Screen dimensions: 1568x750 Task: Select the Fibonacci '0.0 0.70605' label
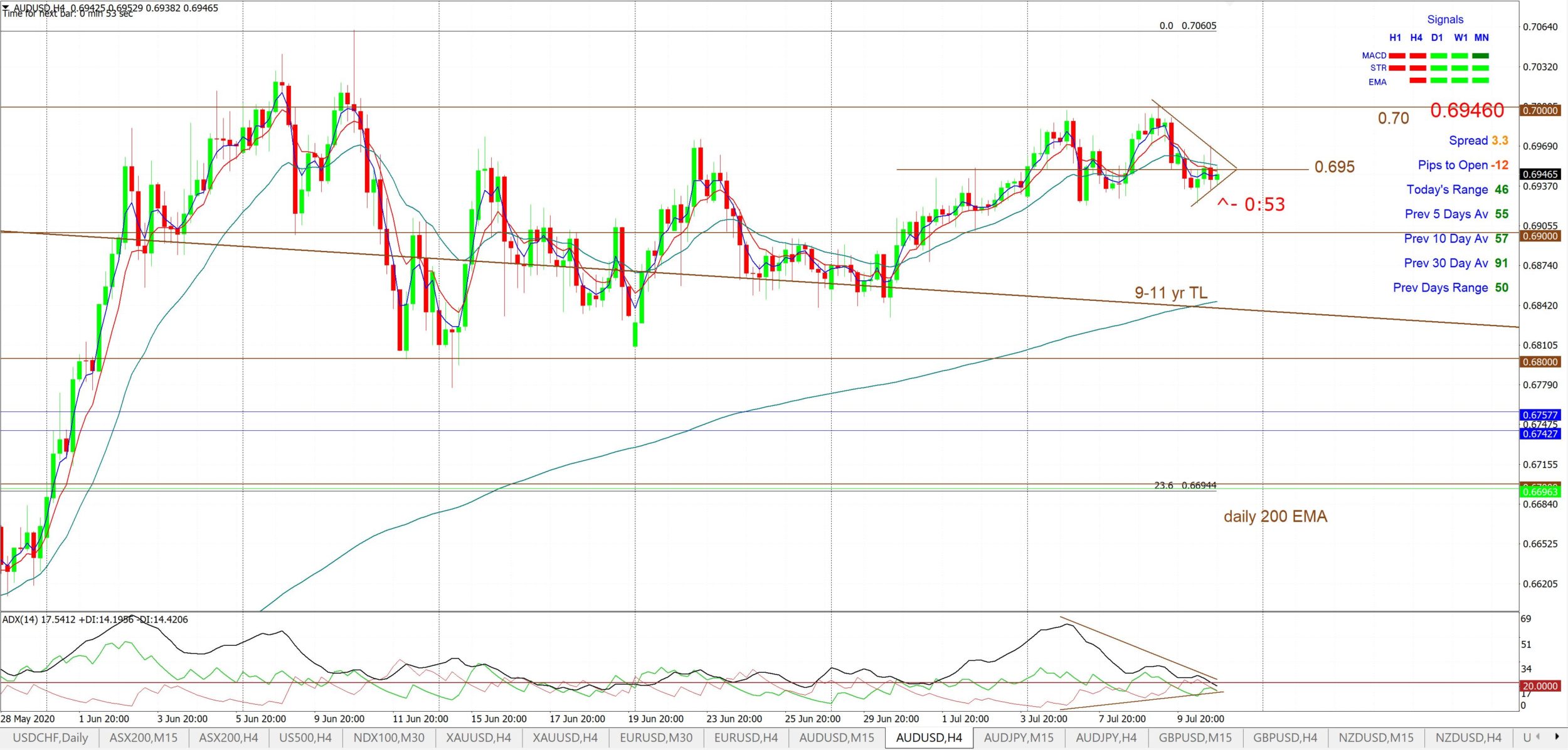pyautogui.click(x=1188, y=26)
